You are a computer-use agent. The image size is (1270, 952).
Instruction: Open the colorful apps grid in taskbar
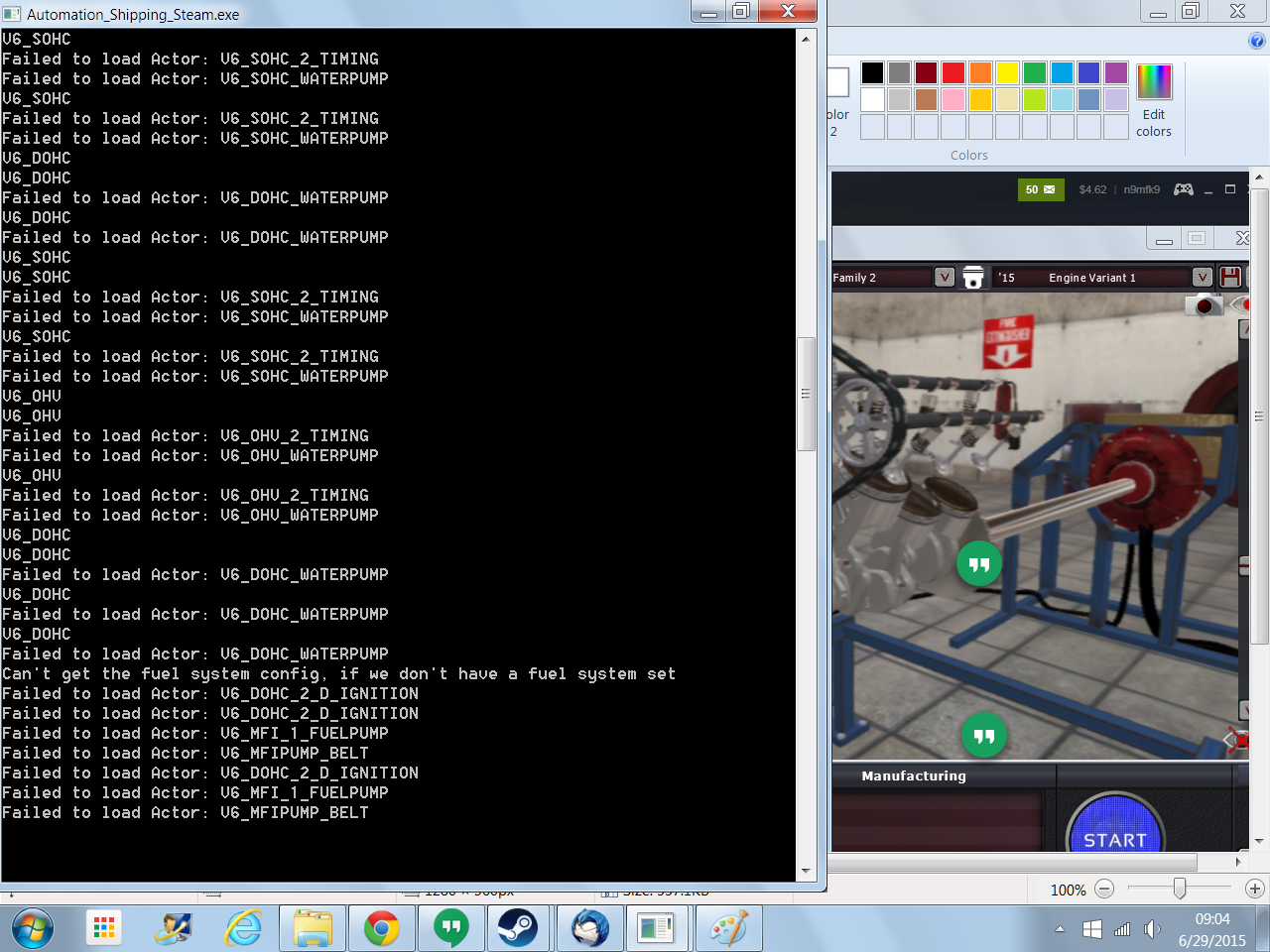pyautogui.click(x=104, y=928)
